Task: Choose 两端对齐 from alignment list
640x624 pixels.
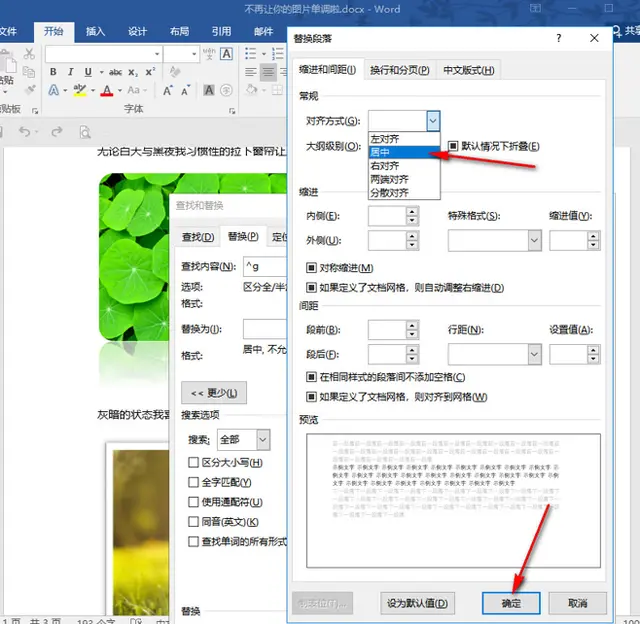Action: (x=404, y=180)
